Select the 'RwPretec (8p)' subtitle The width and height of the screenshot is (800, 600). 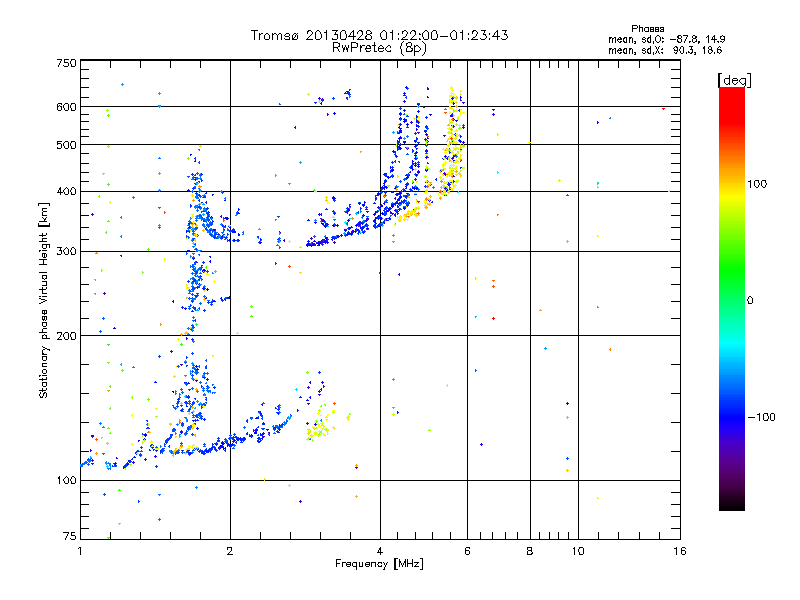point(379,48)
